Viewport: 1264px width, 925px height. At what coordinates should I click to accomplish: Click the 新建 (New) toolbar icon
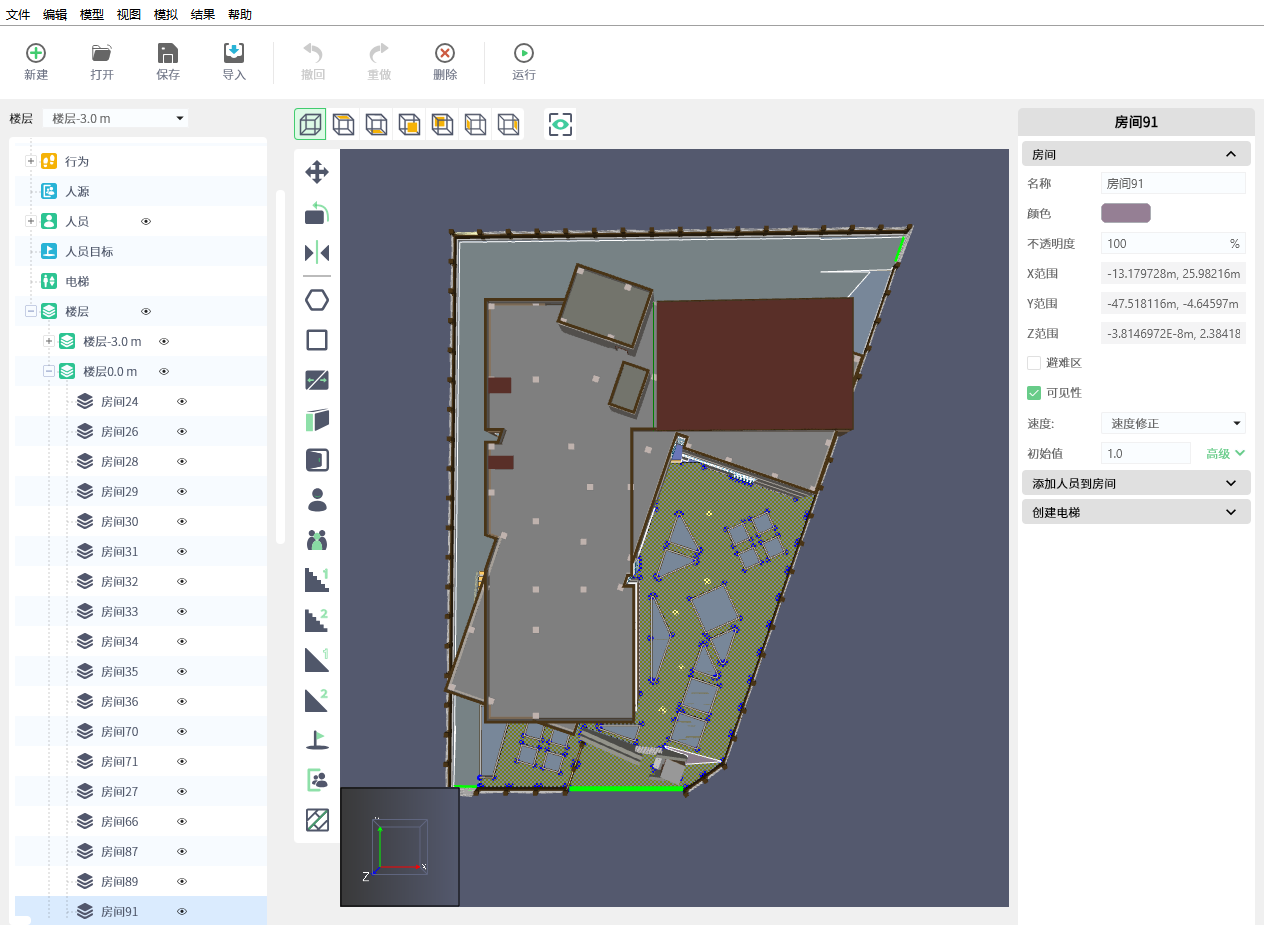(x=36, y=53)
